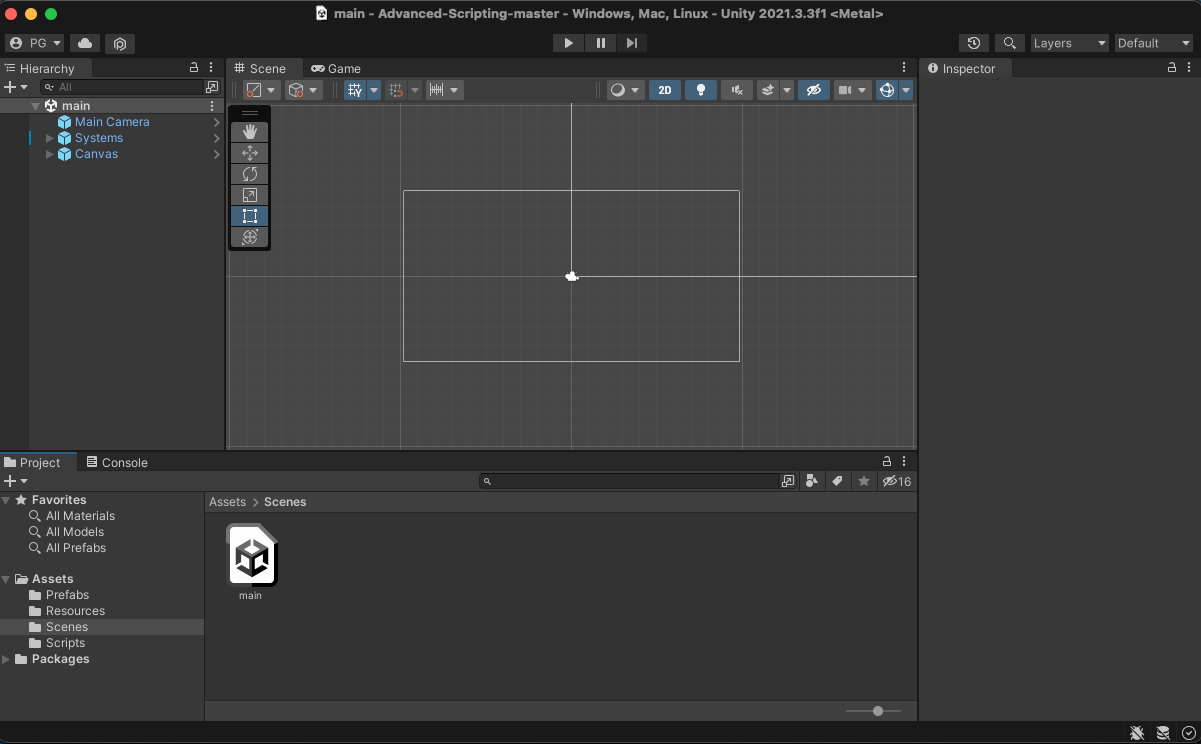The height and width of the screenshot is (744, 1201).
Task: Select the Rotate tool
Action: (250, 173)
